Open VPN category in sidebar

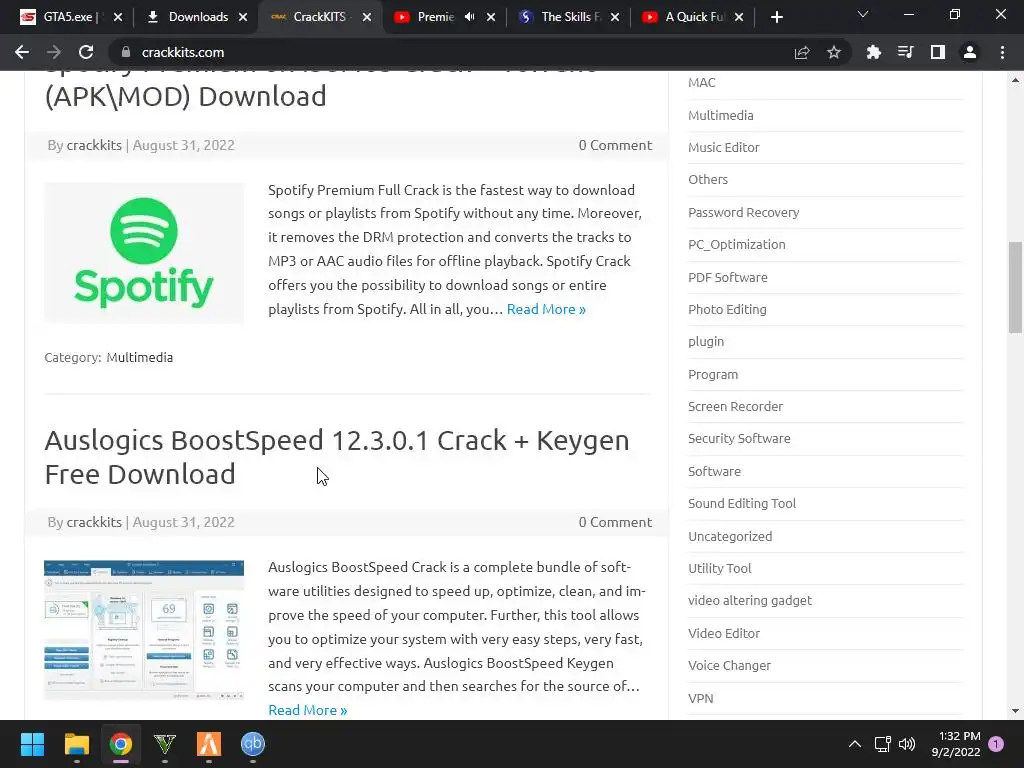tap(701, 698)
